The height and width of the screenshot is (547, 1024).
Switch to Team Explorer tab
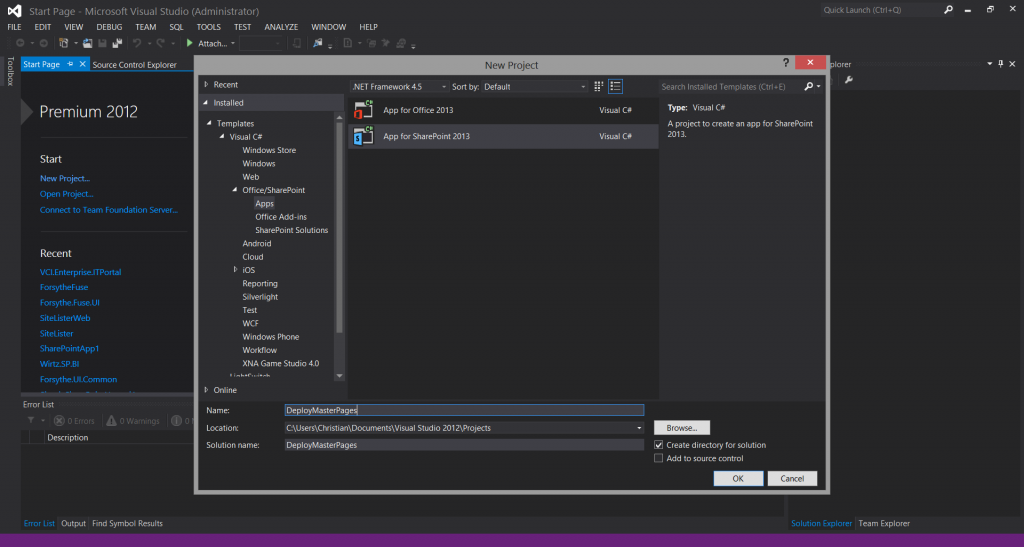click(x=884, y=523)
